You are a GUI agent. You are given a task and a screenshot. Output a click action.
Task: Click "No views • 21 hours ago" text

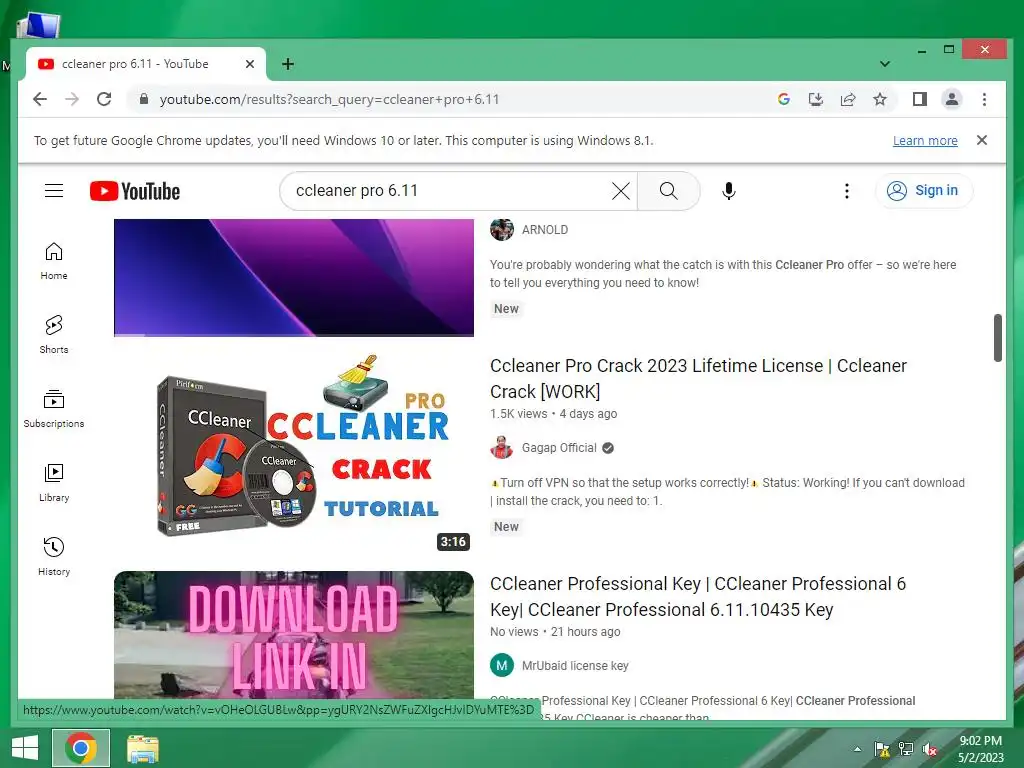point(555,632)
